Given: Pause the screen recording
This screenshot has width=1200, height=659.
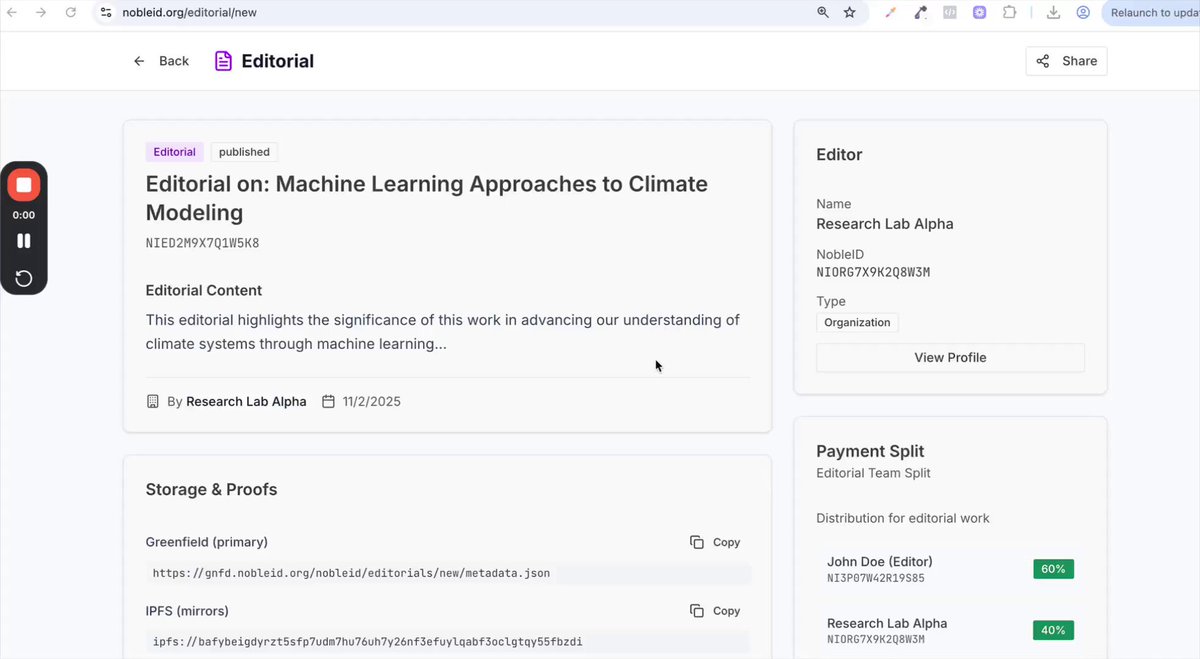Looking at the screenshot, I should (x=24, y=241).
